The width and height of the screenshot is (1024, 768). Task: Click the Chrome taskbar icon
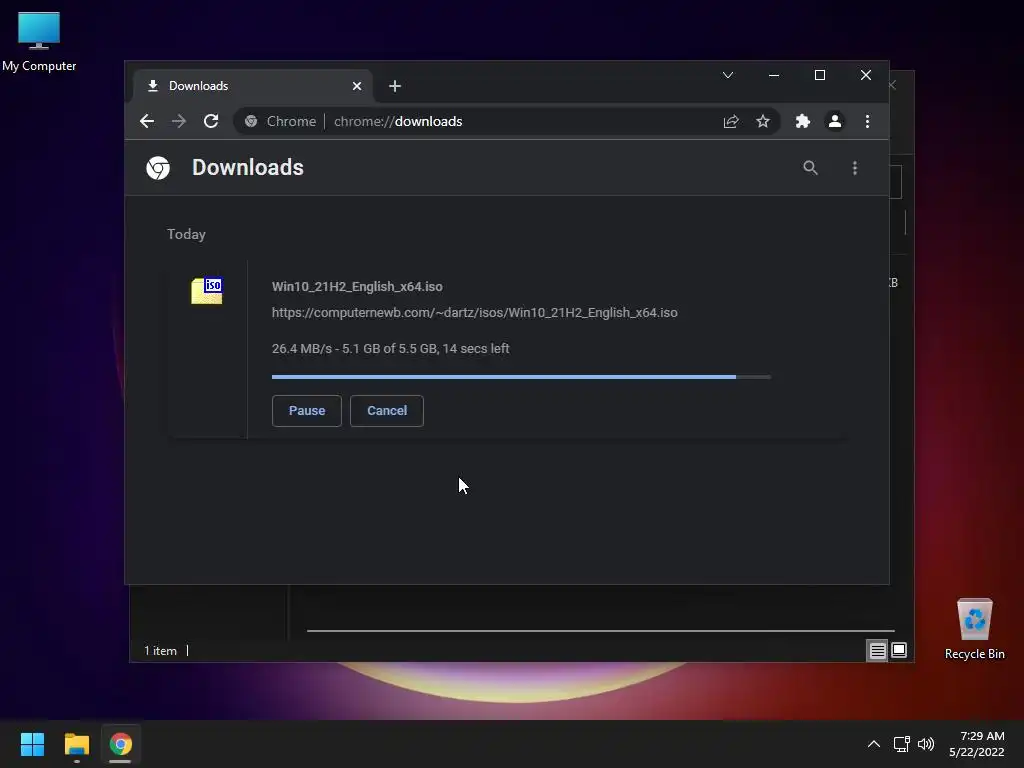[x=120, y=744]
